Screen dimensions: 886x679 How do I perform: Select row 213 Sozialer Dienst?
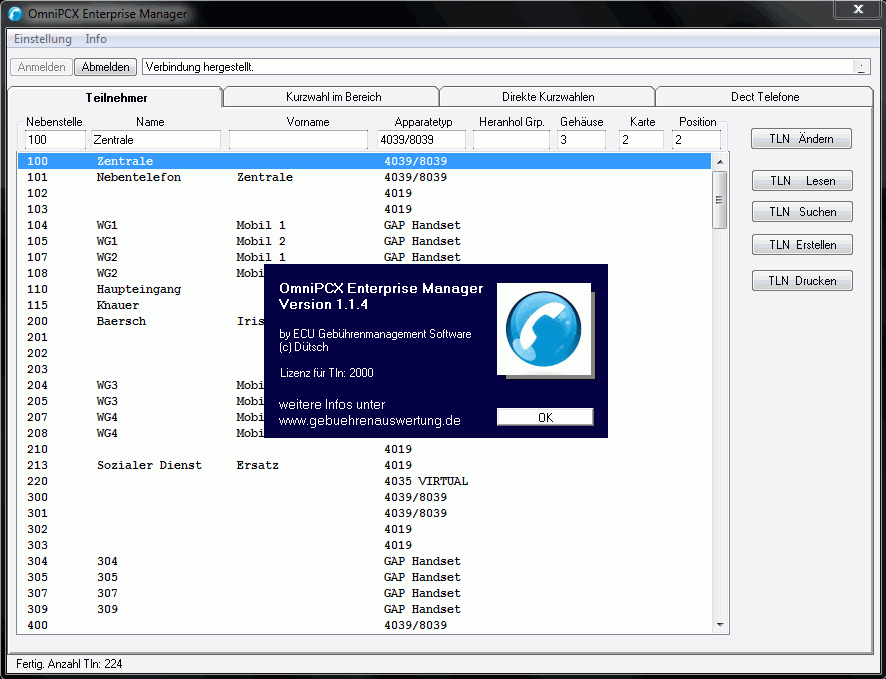pyautogui.click(x=364, y=465)
